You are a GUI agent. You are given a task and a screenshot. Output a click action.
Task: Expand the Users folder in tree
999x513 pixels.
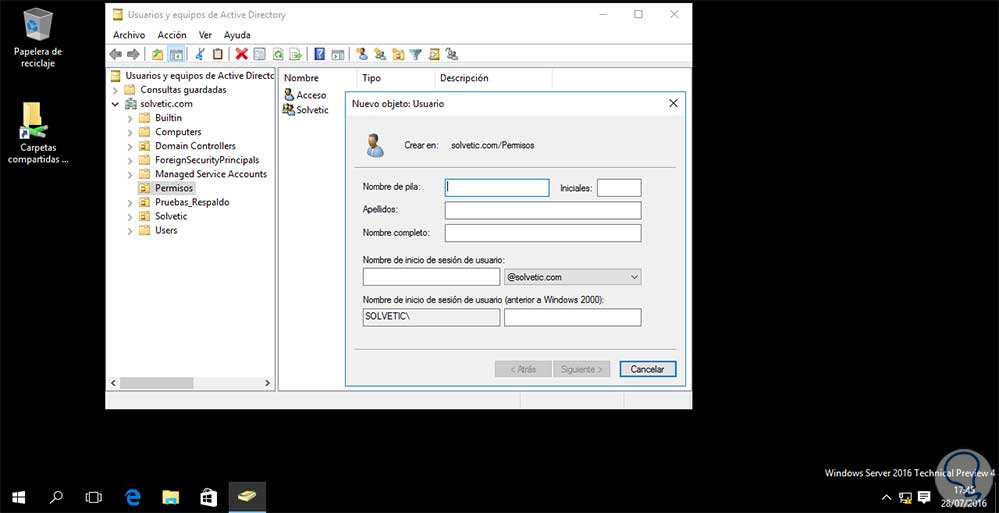click(130, 230)
